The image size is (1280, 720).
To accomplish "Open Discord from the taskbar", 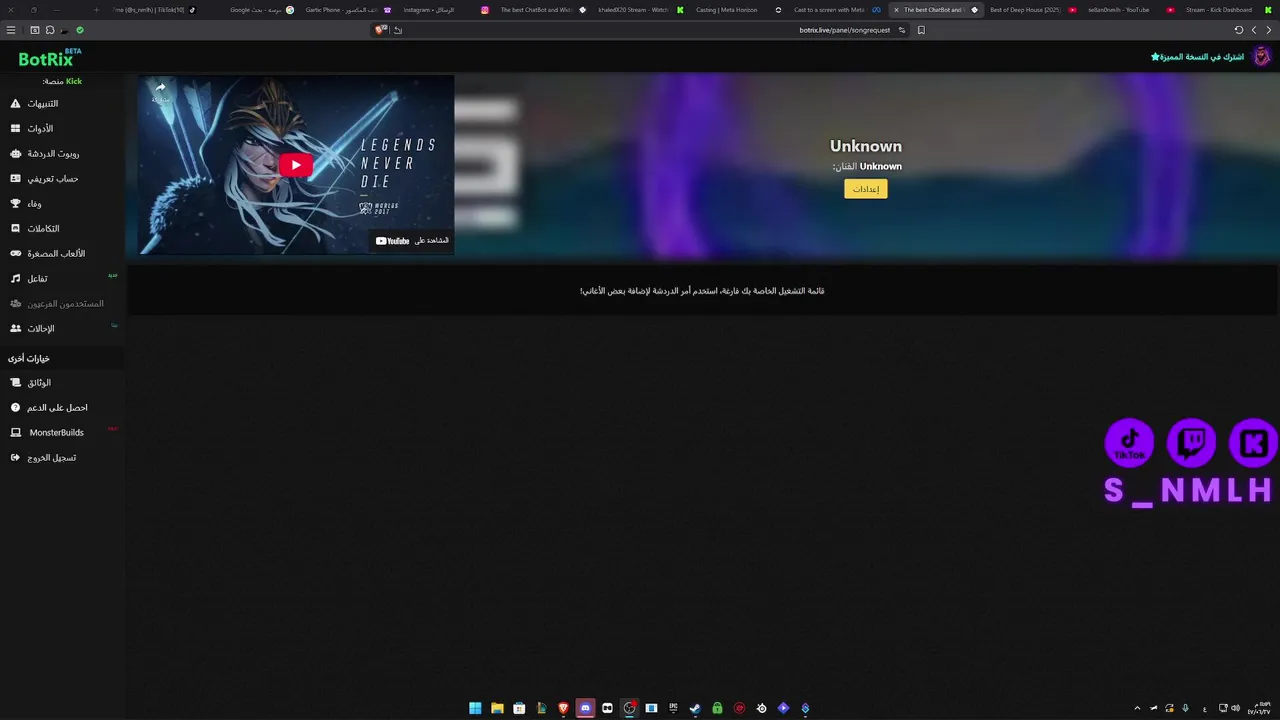I will tap(585, 708).
